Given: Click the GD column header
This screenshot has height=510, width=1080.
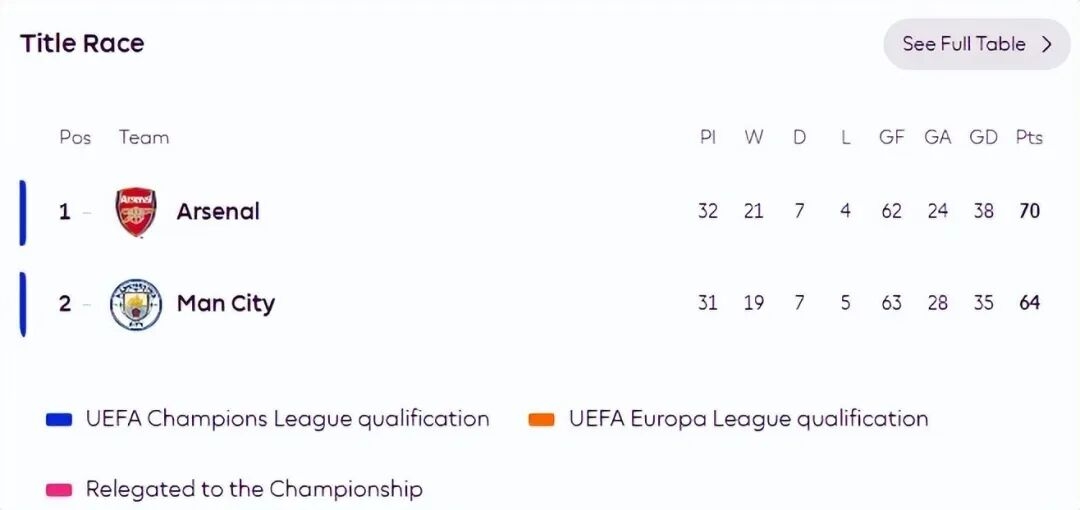Looking at the screenshot, I should point(983,138).
